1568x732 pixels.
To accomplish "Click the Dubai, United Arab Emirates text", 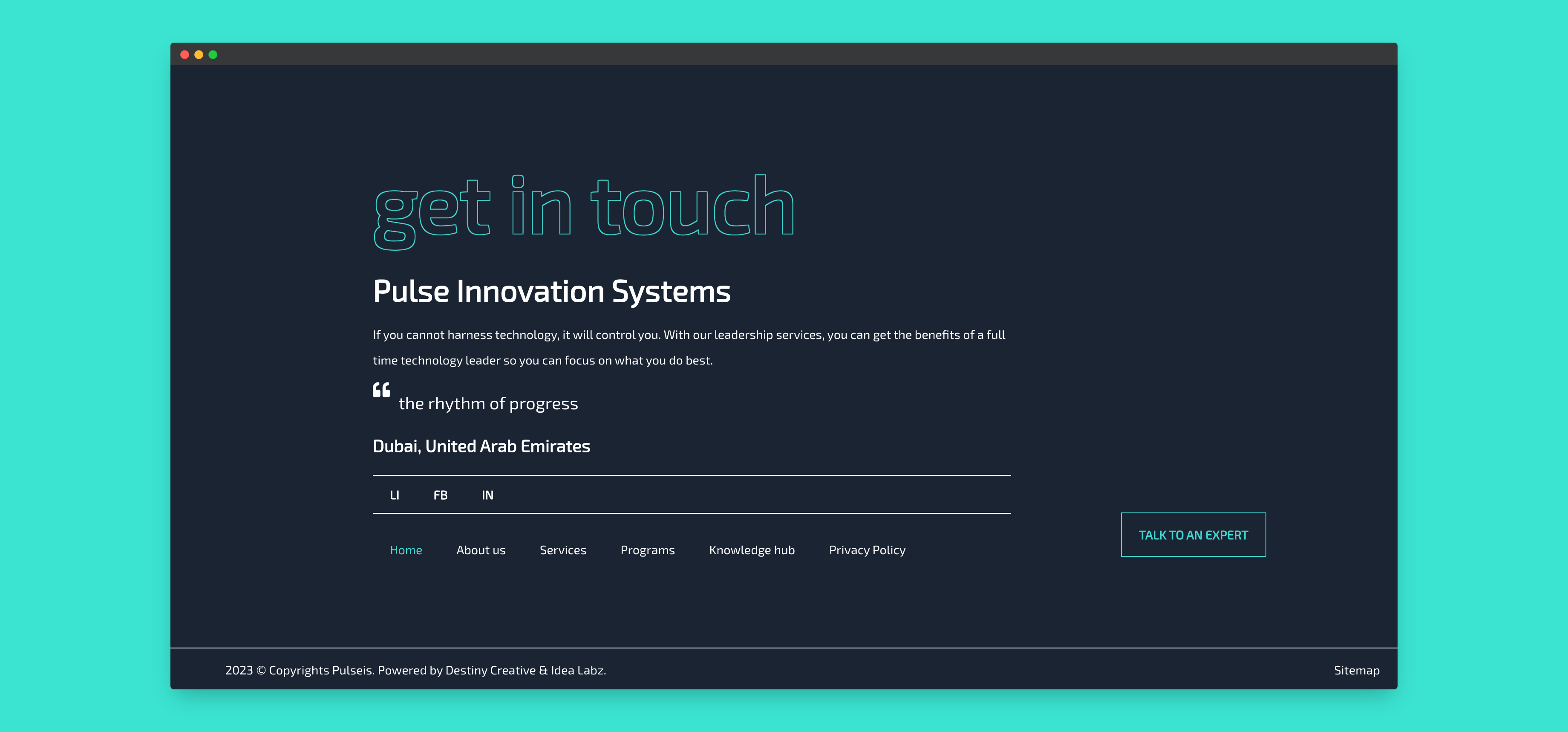I will tap(481, 446).
